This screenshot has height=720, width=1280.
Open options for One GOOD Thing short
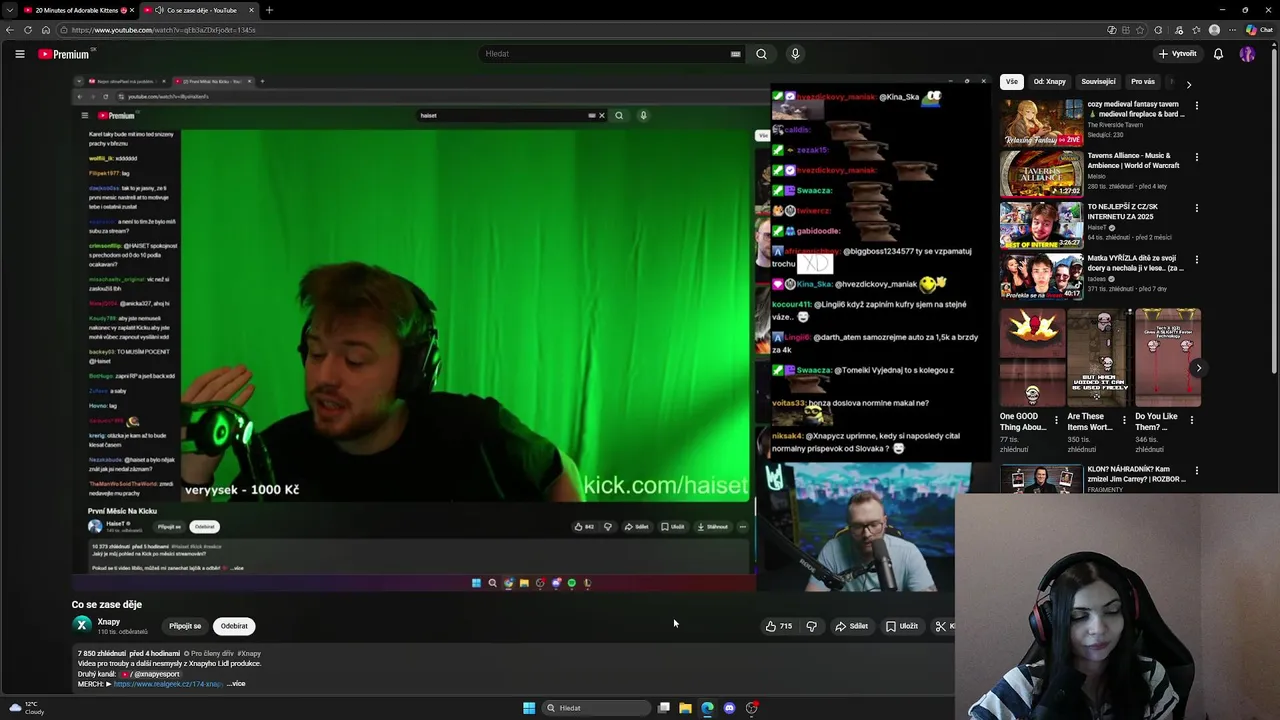coord(1056,420)
